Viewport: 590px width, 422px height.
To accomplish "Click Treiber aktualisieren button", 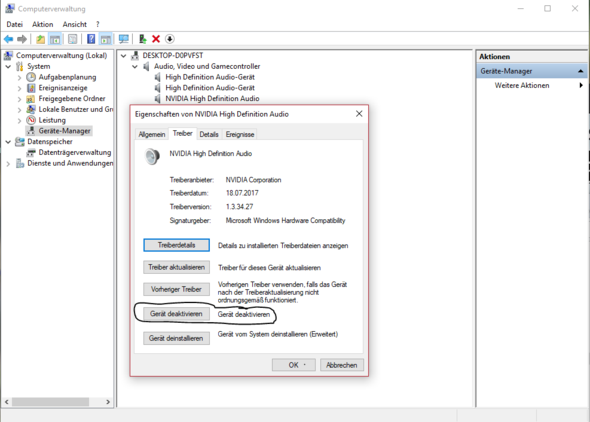I will (176, 267).
